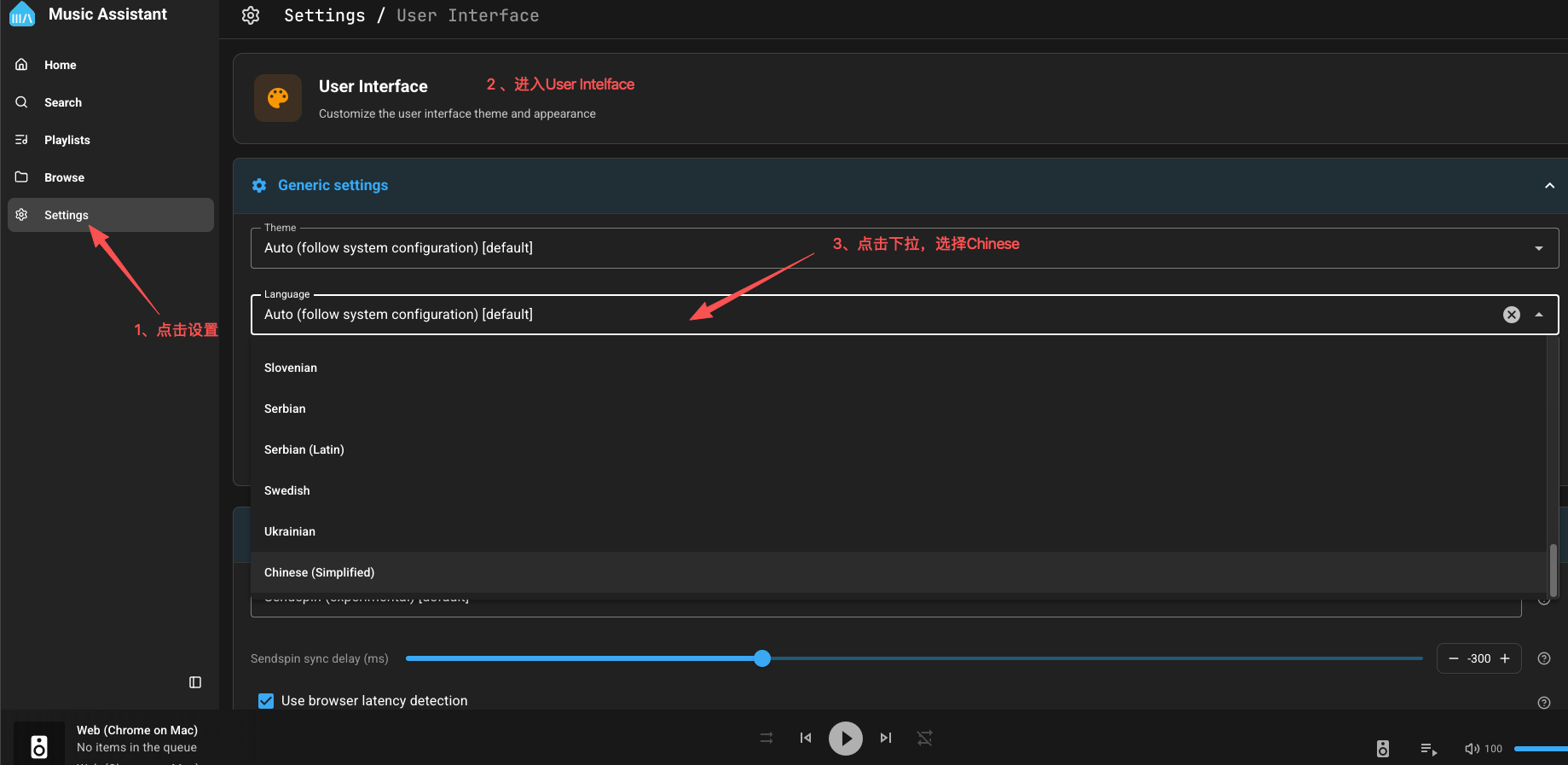Skip to the next track
This screenshot has width=1568, height=765.
(886, 739)
